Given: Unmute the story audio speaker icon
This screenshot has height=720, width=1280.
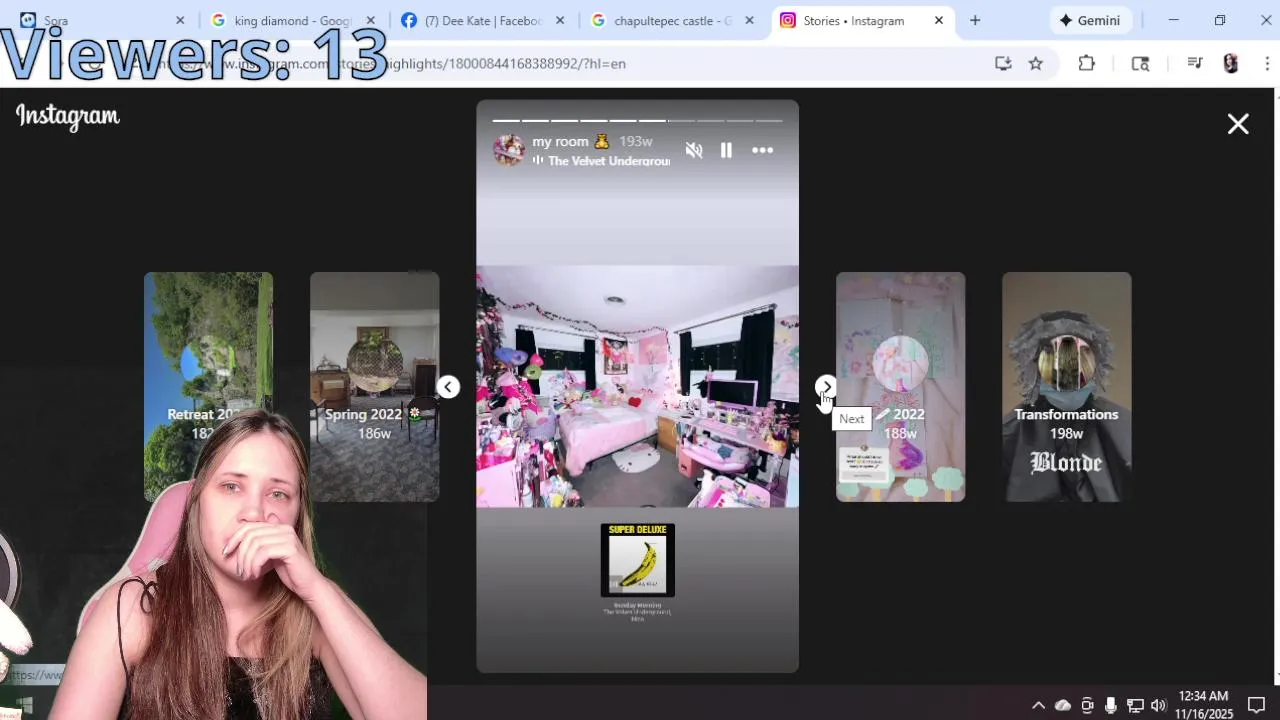Looking at the screenshot, I should [x=694, y=150].
